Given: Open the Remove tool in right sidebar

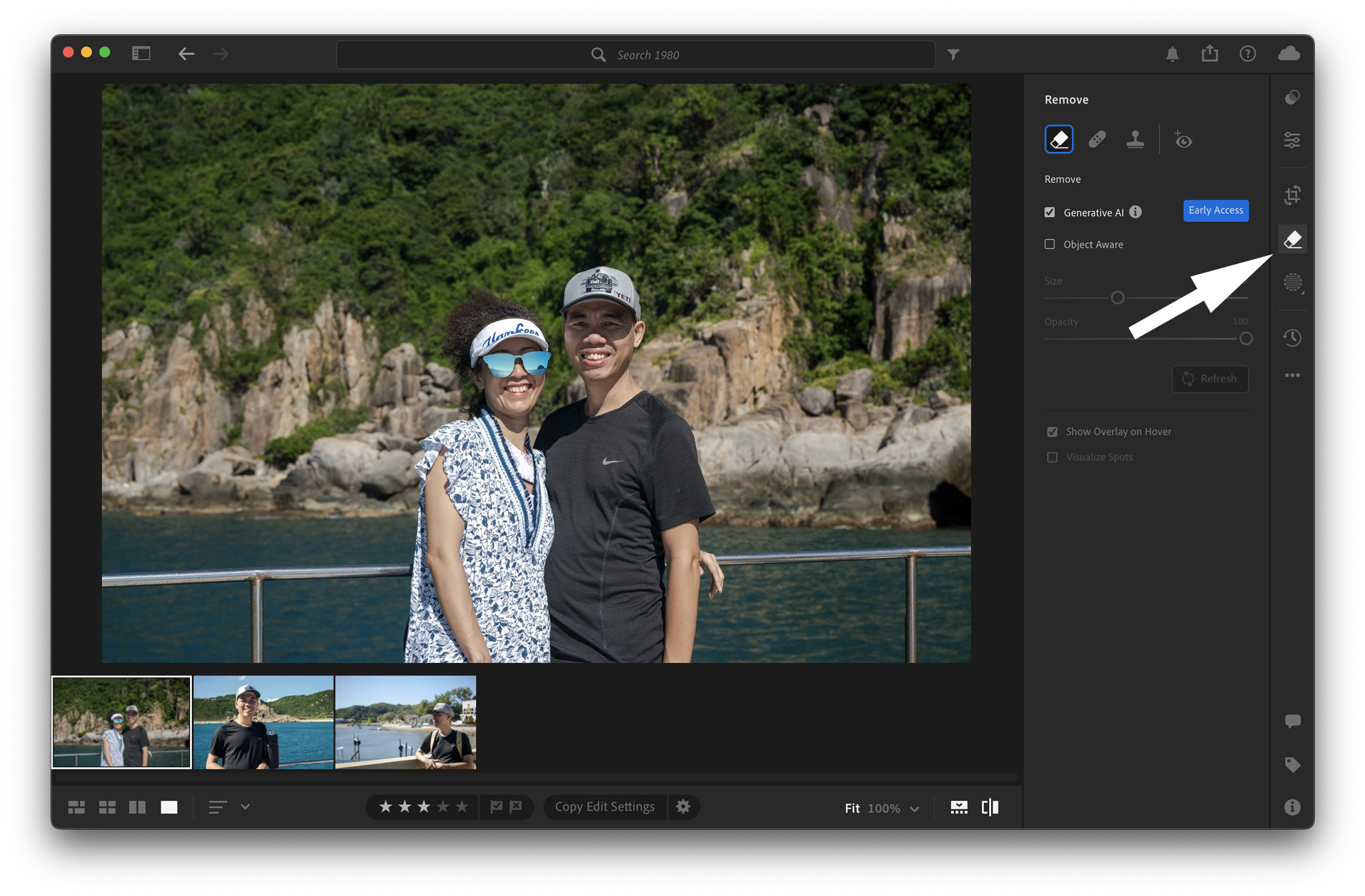Looking at the screenshot, I should [x=1292, y=239].
